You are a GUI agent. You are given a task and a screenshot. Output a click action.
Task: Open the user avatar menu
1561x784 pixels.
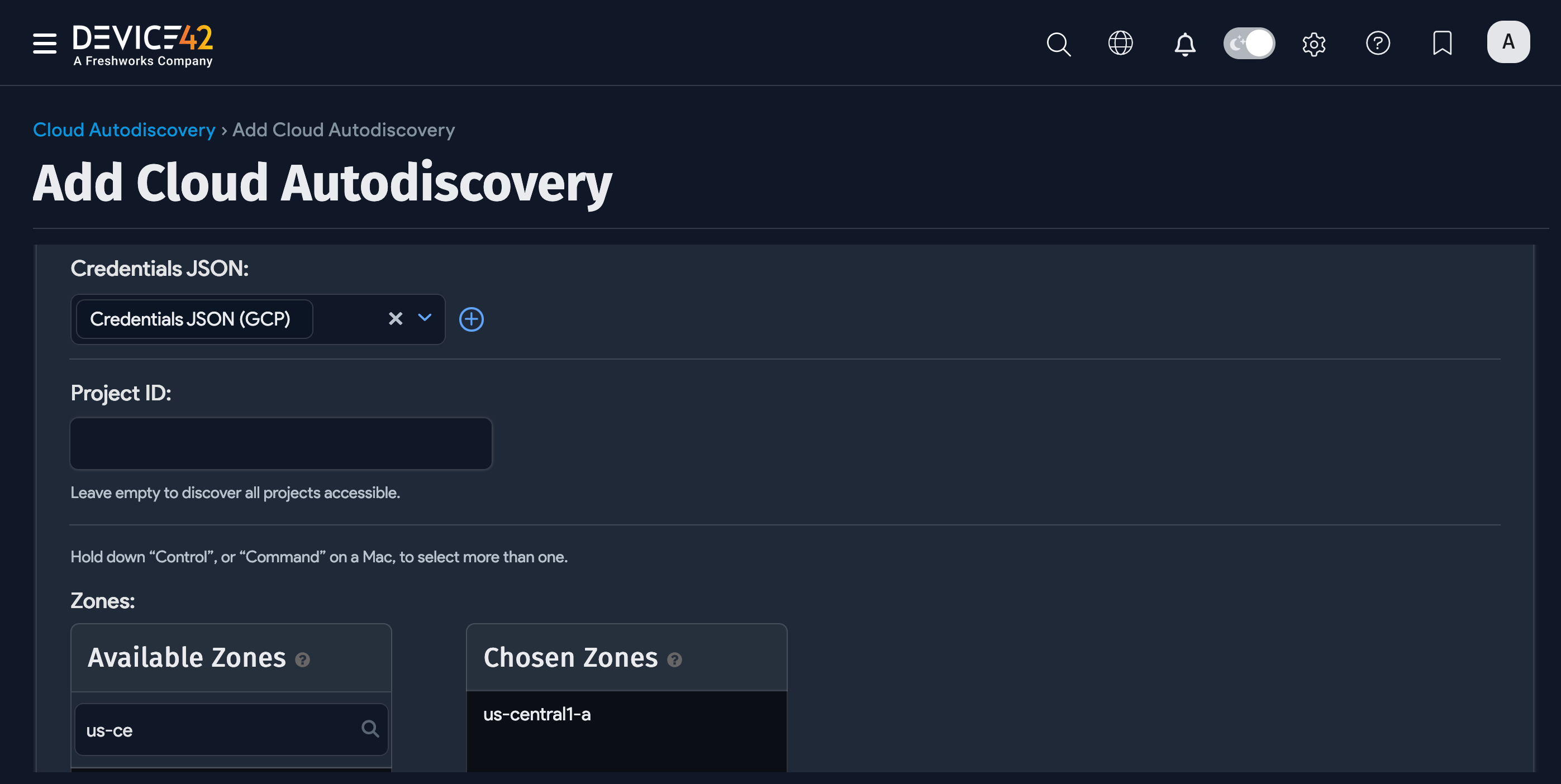tap(1508, 41)
